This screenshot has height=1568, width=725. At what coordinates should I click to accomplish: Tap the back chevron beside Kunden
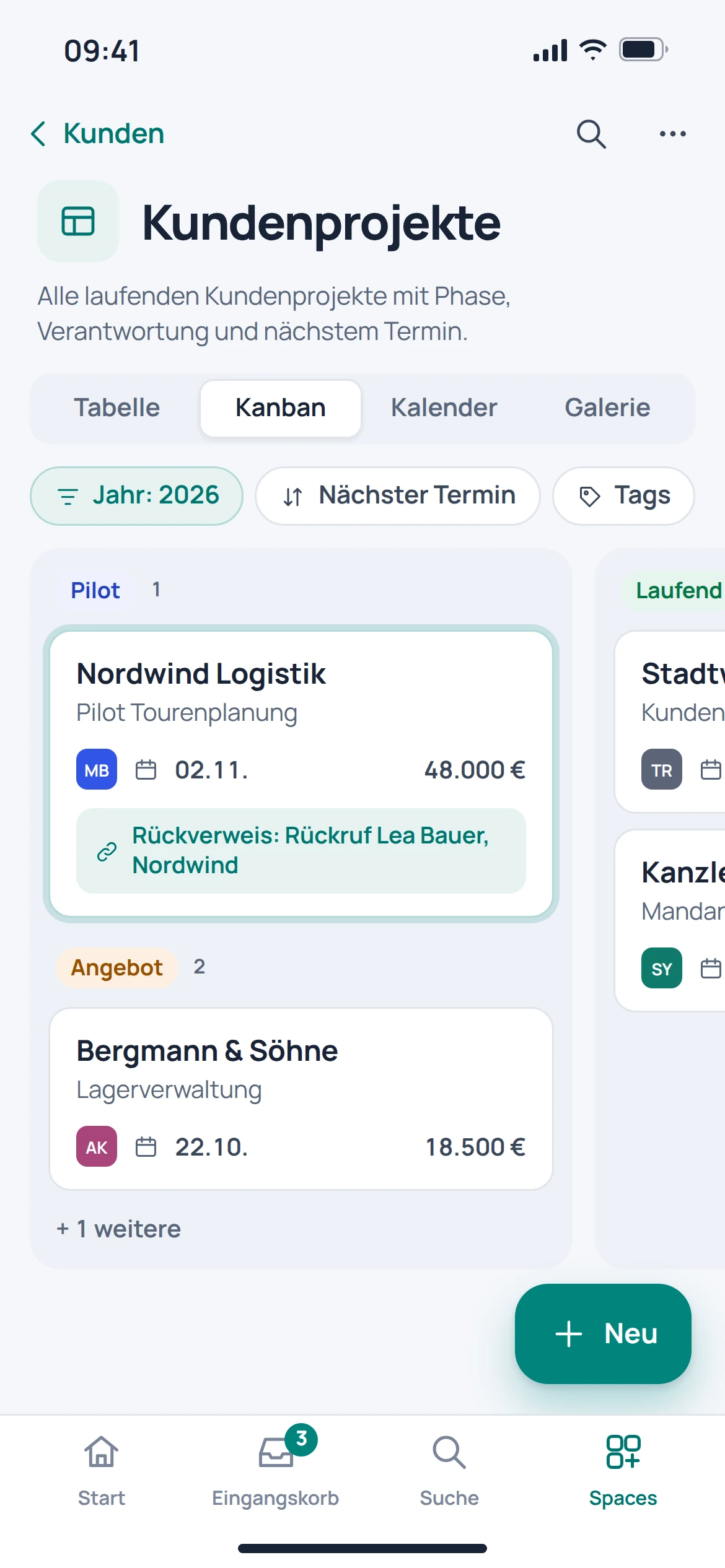click(x=38, y=134)
